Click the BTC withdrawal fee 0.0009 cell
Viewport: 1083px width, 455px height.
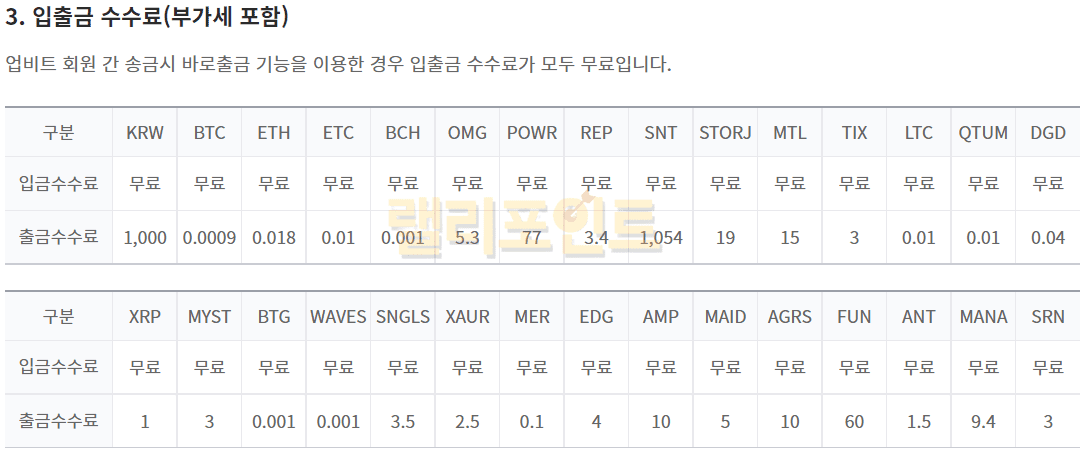[x=209, y=238]
